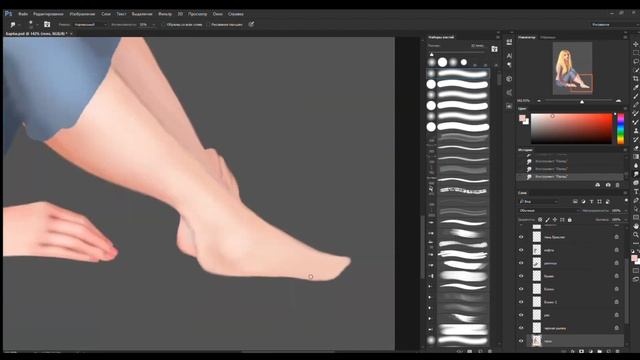Create new layer group folder icon
The image size is (640, 360).
point(600,351)
